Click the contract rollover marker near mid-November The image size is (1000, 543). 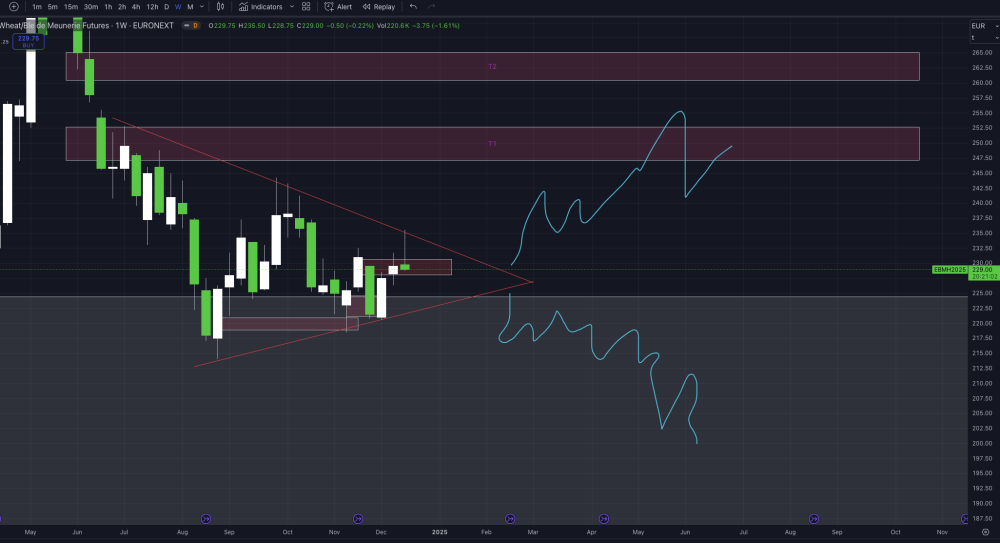[358, 519]
